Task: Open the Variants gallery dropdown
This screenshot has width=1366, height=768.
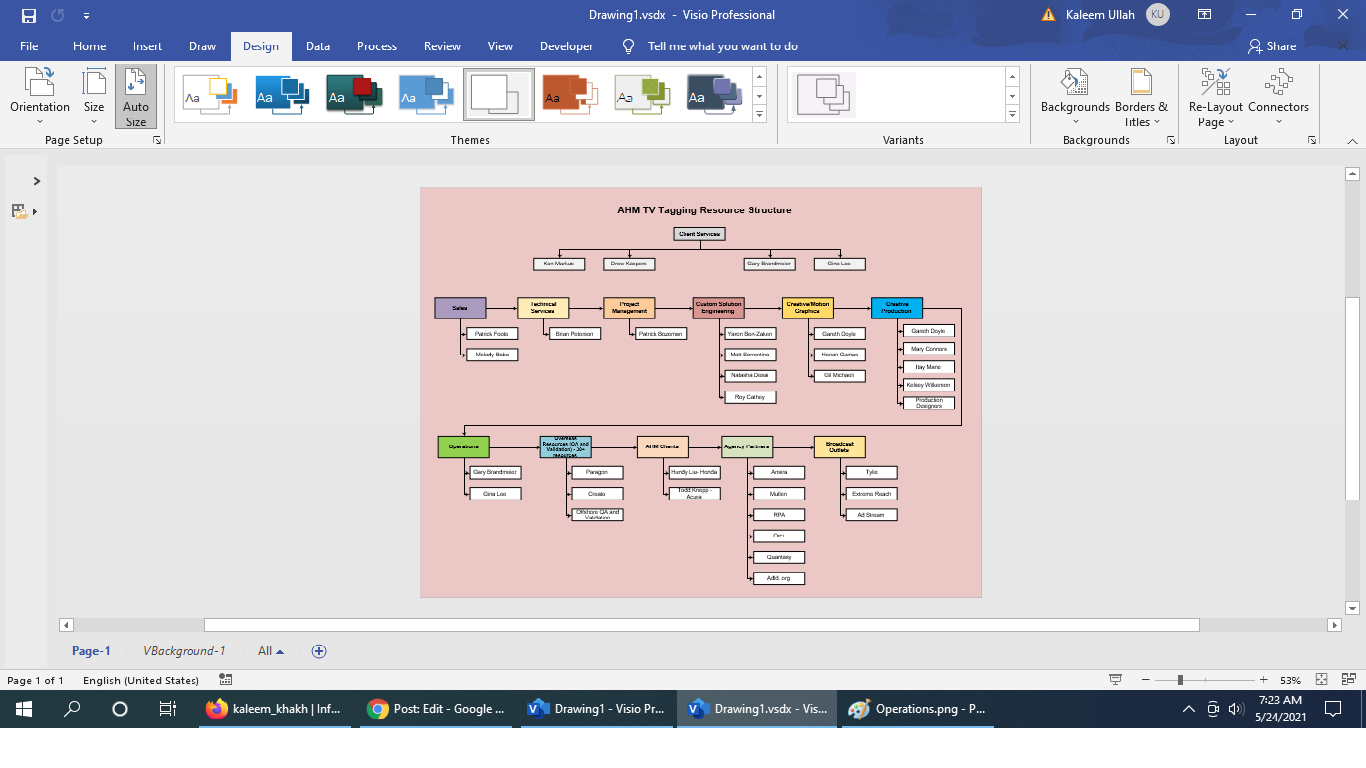Action: (1012, 114)
